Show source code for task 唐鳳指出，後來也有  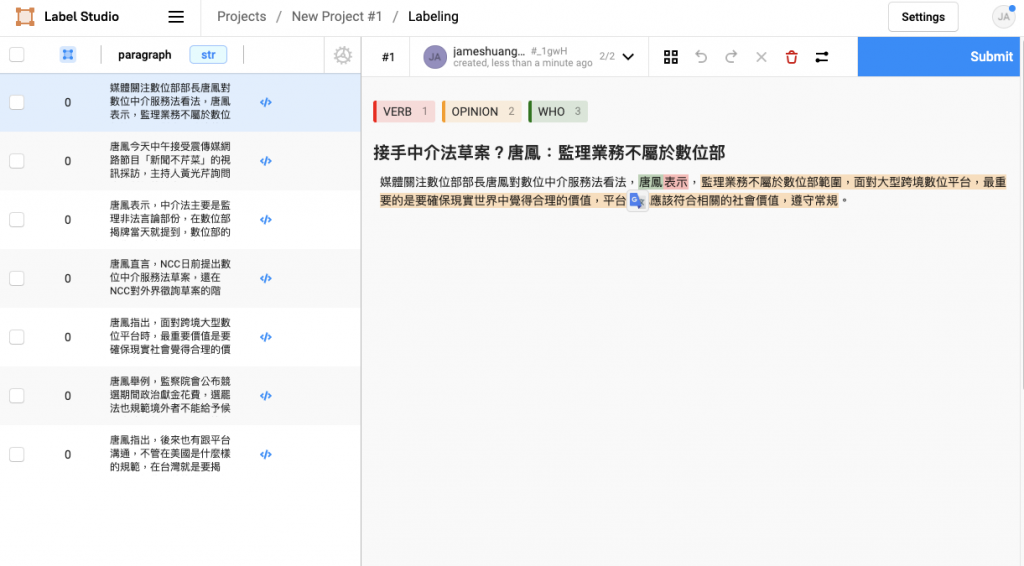pyautogui.click(x=266, y=455)
